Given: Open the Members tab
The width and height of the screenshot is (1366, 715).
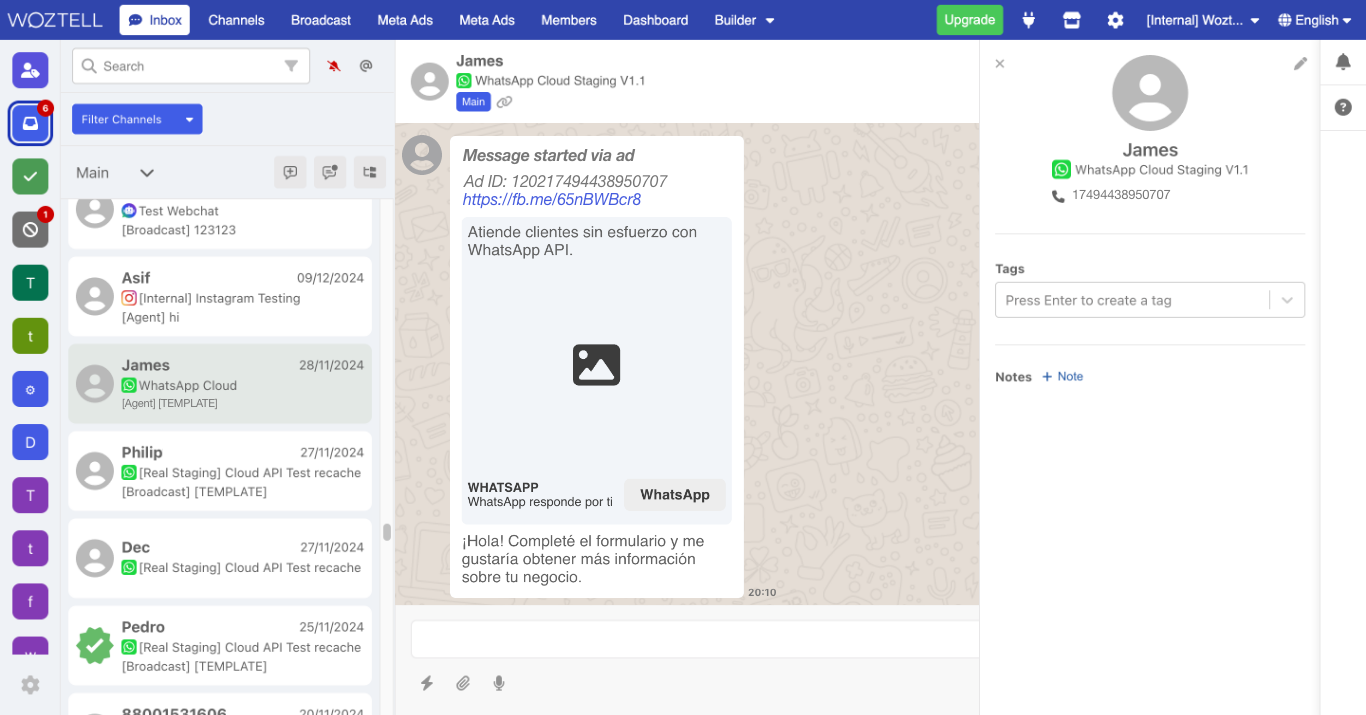Looking at the screenshot, I should tap(569, 20).
